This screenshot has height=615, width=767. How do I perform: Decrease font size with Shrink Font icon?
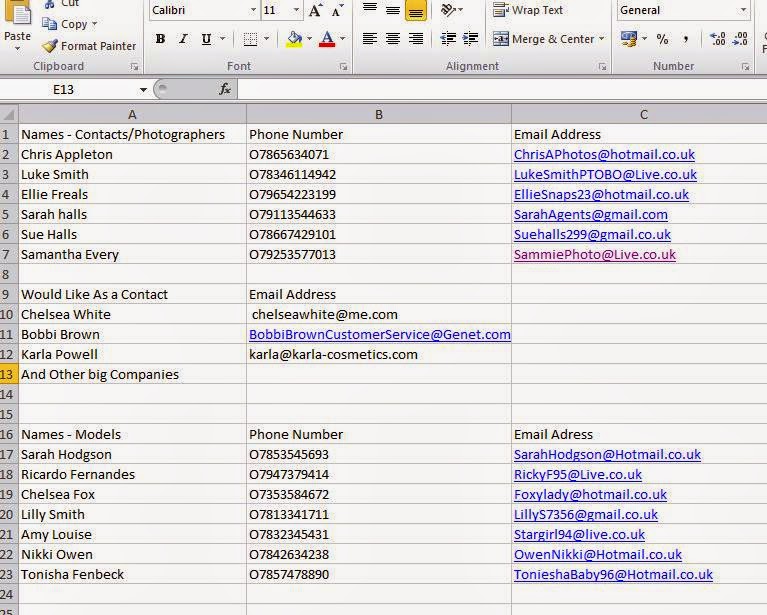coord(338,10)
